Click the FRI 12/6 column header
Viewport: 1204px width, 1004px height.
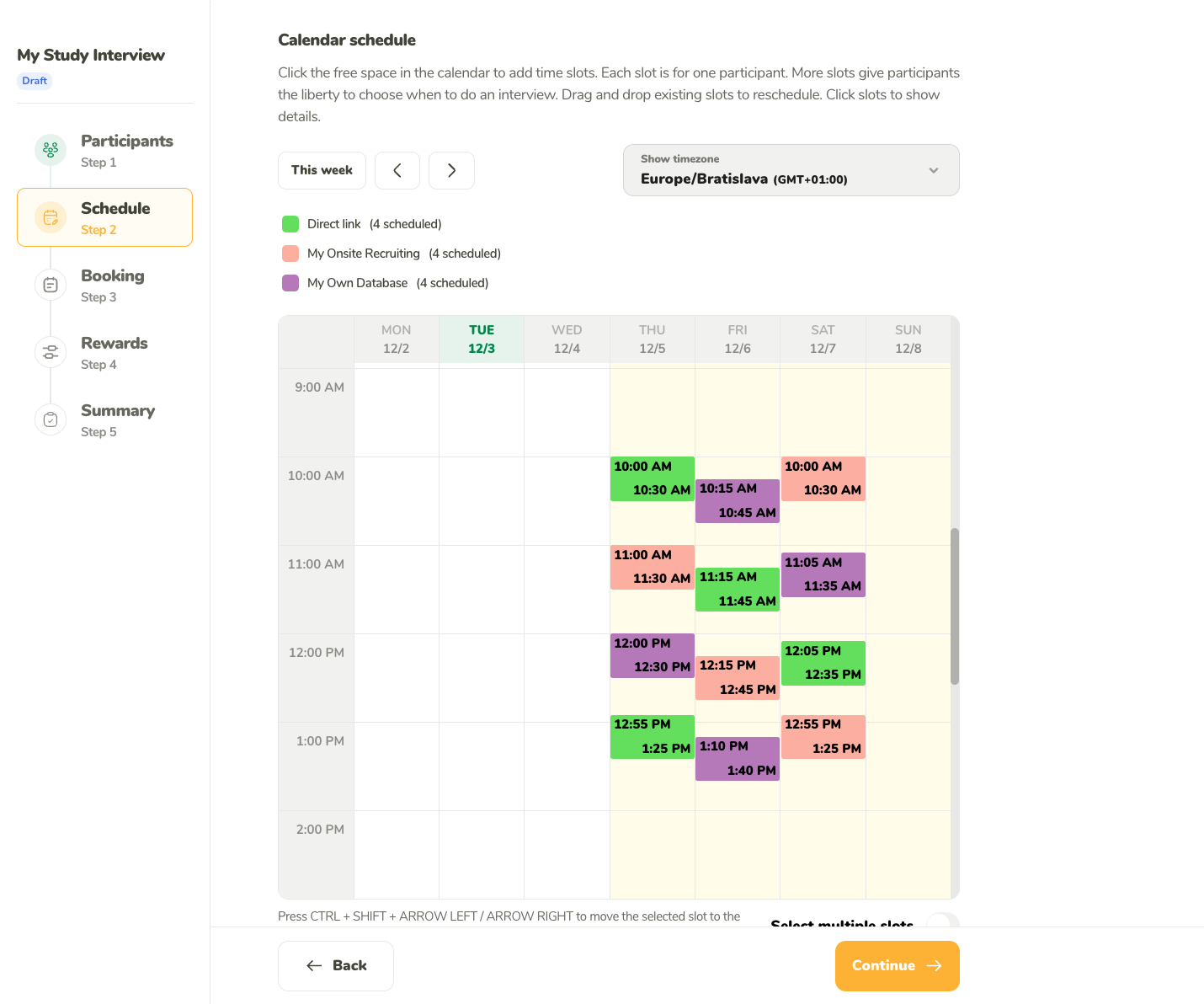(x=738, y=339)
